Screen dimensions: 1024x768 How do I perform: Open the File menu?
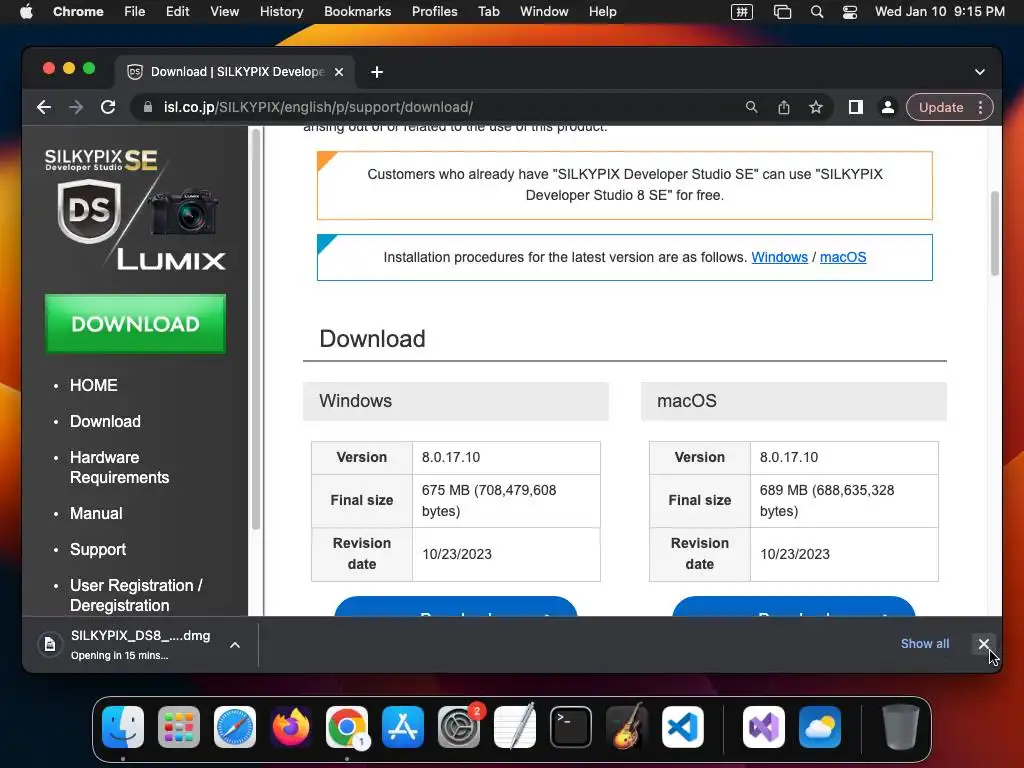tap(135, 12)
